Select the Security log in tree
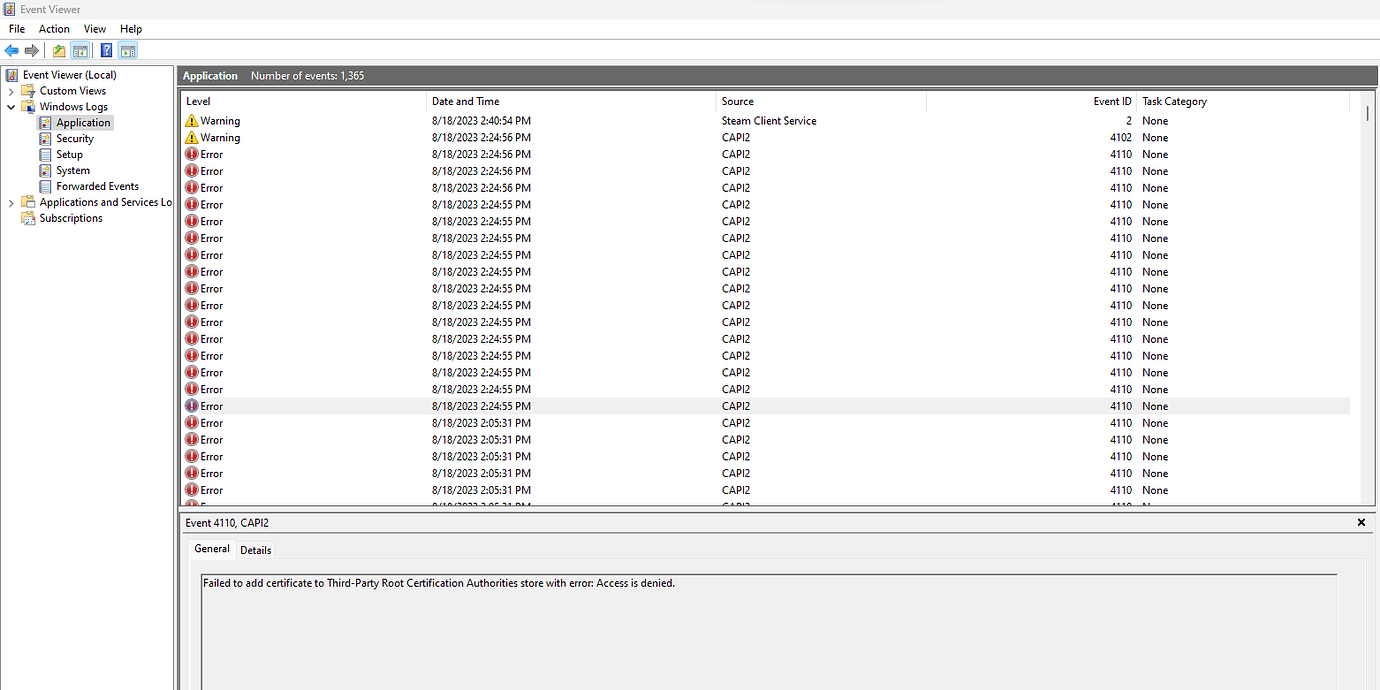The image size is (1380, 690). (74, 139)
